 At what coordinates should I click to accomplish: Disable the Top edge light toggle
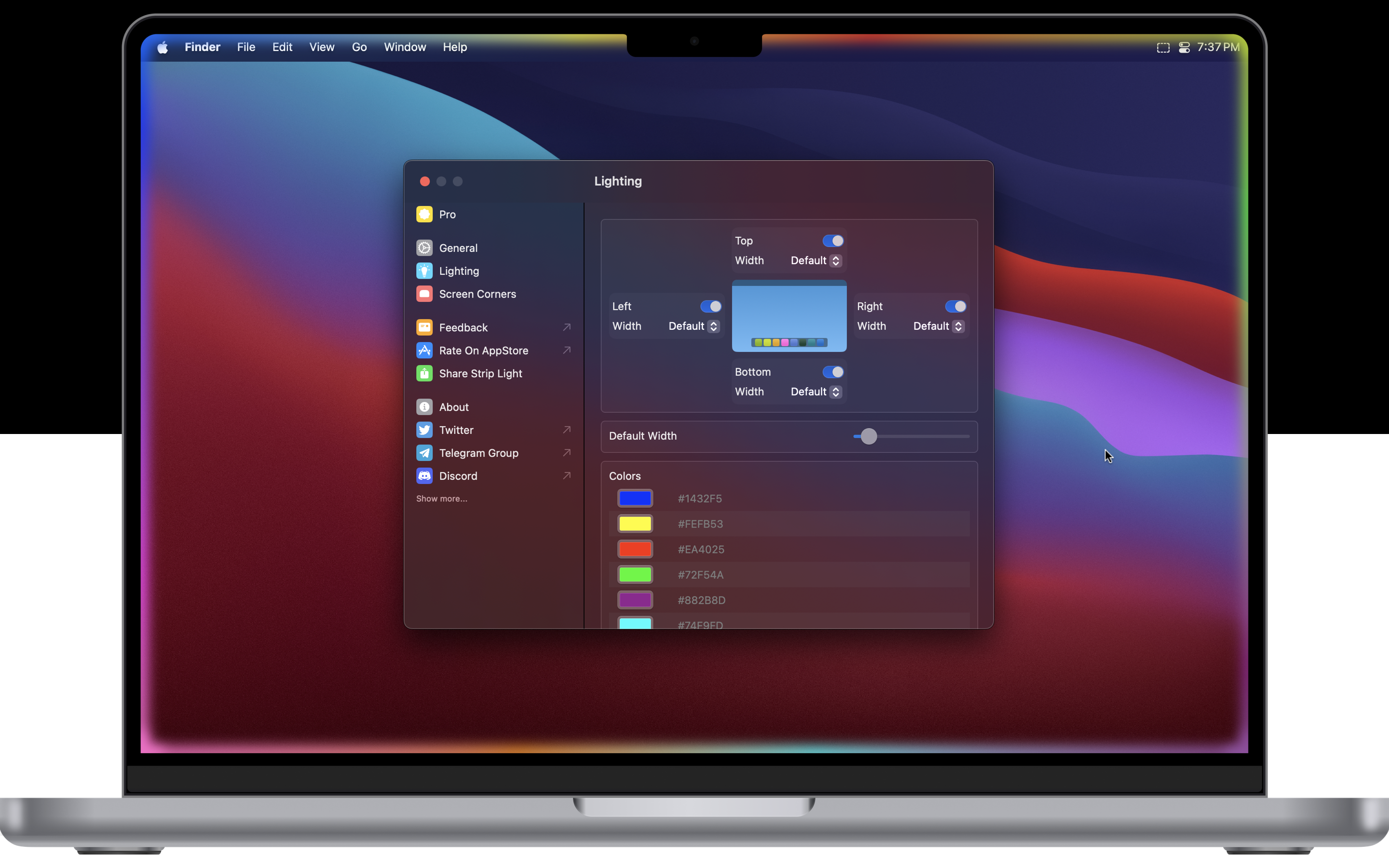point(833,241)
